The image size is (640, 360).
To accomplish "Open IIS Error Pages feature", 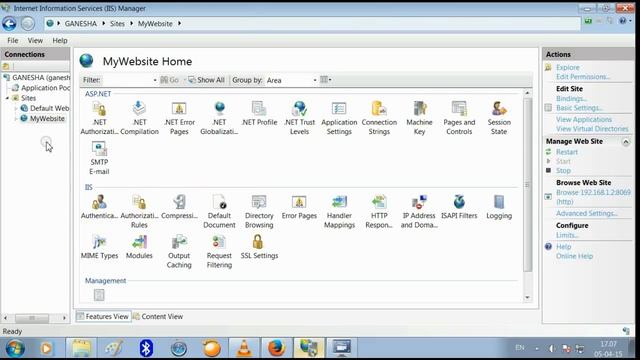I will click(x=299, y=207).
